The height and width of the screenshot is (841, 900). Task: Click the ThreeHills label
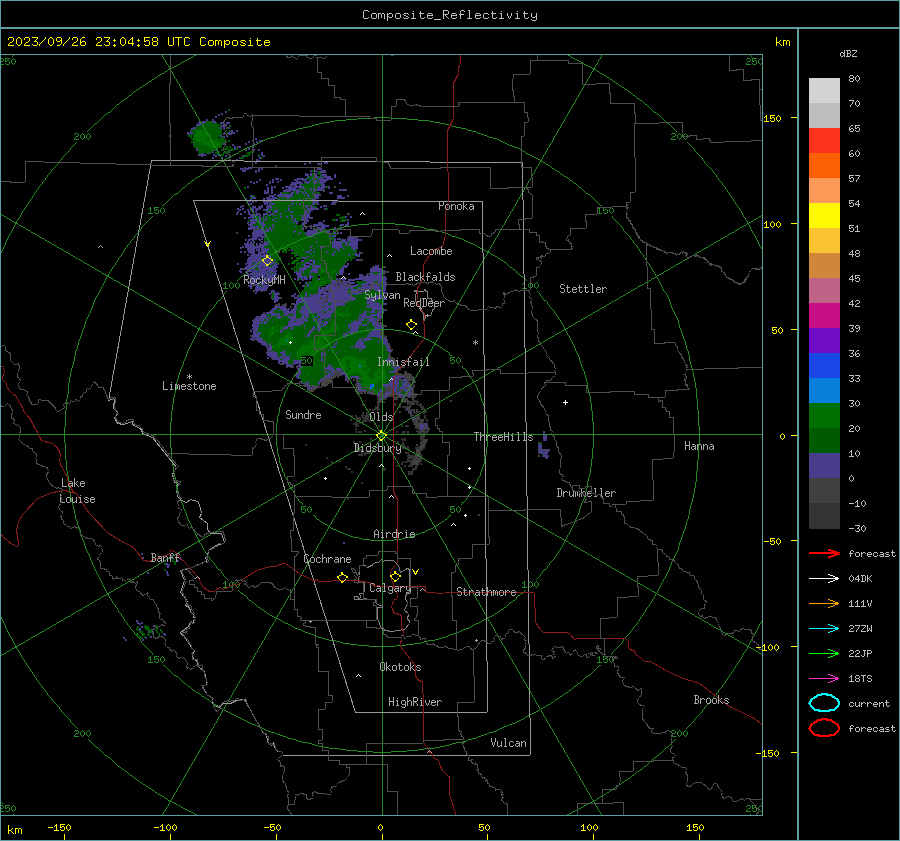click(503, 437)
